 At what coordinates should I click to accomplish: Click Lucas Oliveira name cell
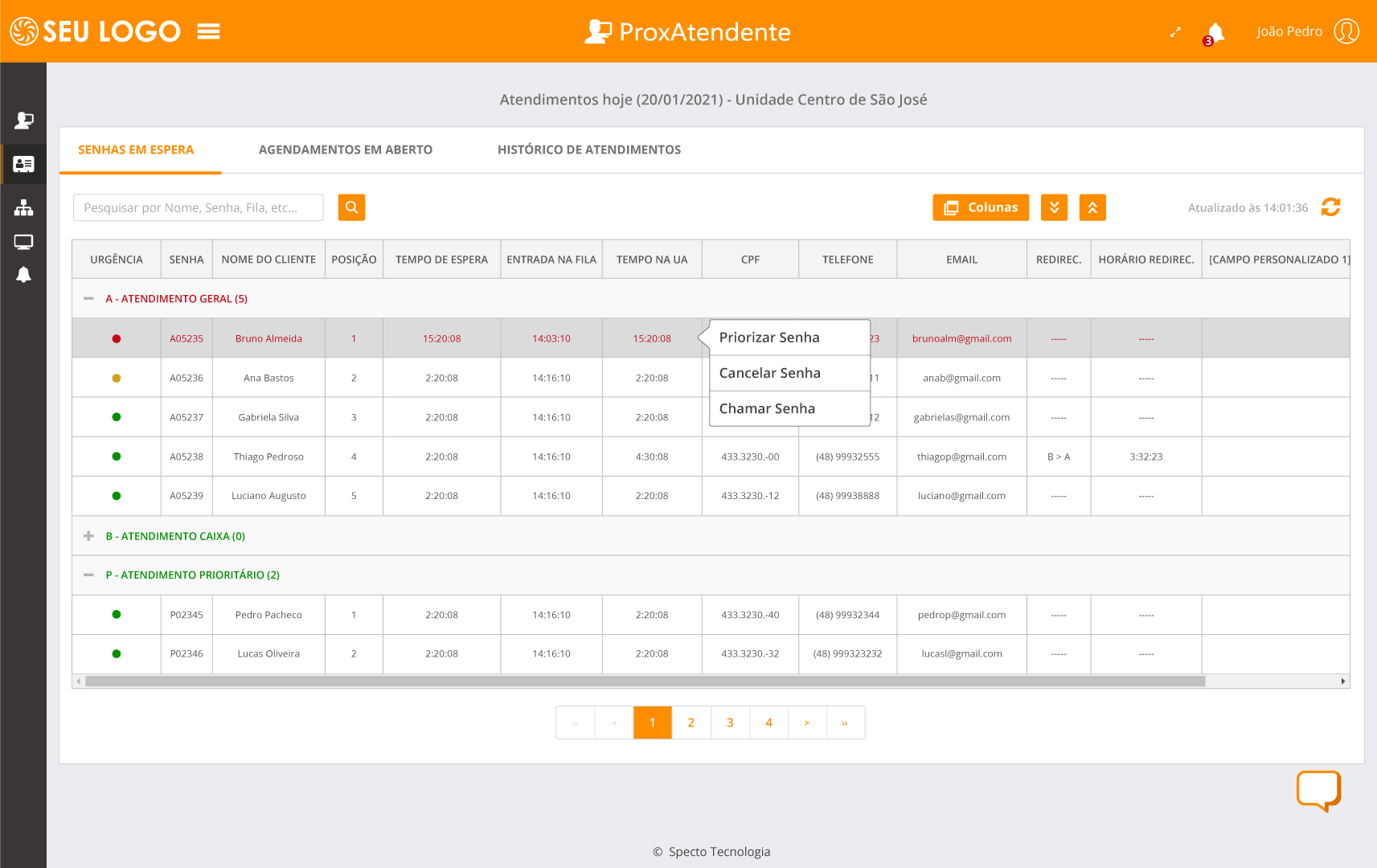pyautogui.click(x=268, y=653)
